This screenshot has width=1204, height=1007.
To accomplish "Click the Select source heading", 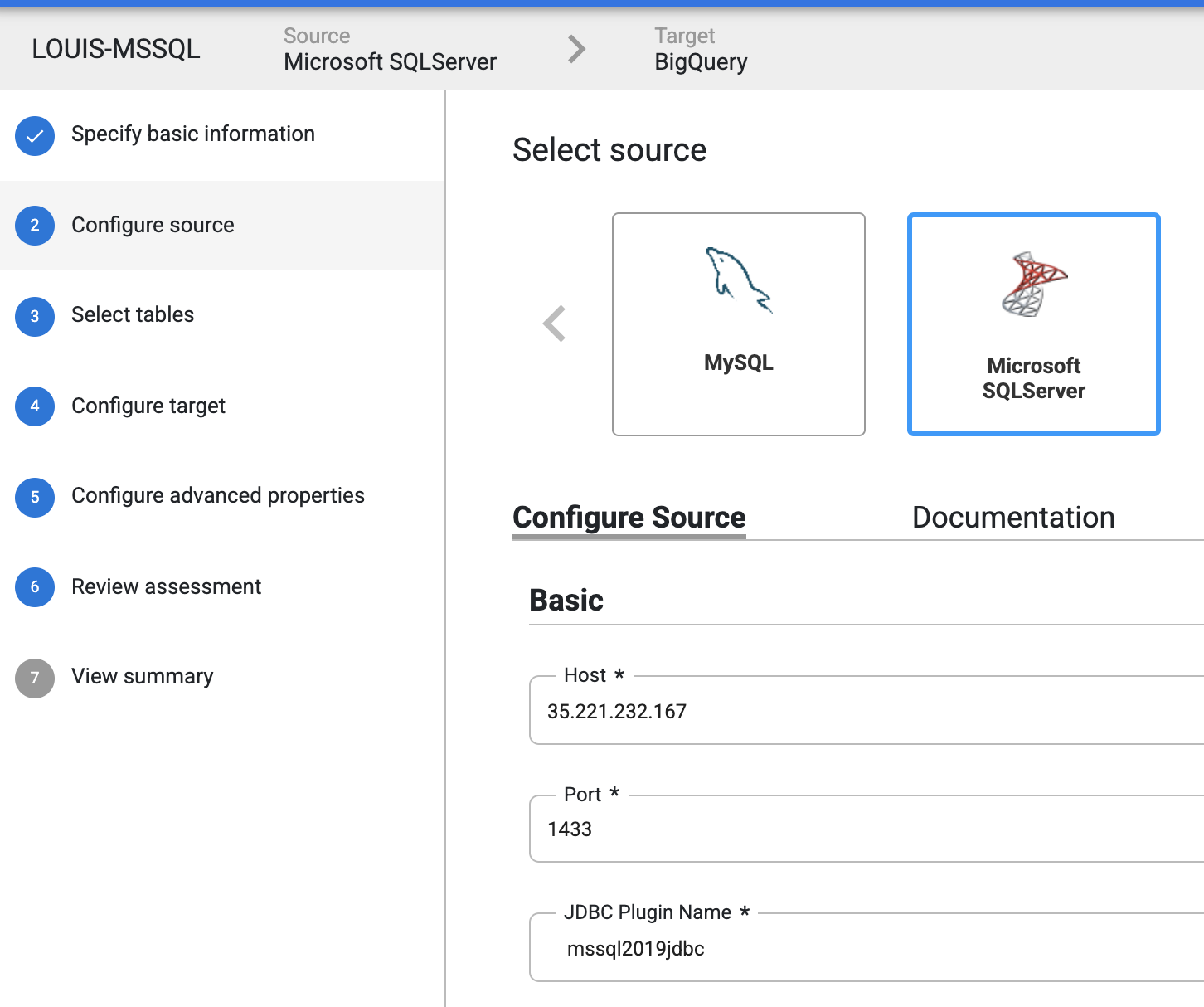I will (609, 150).
